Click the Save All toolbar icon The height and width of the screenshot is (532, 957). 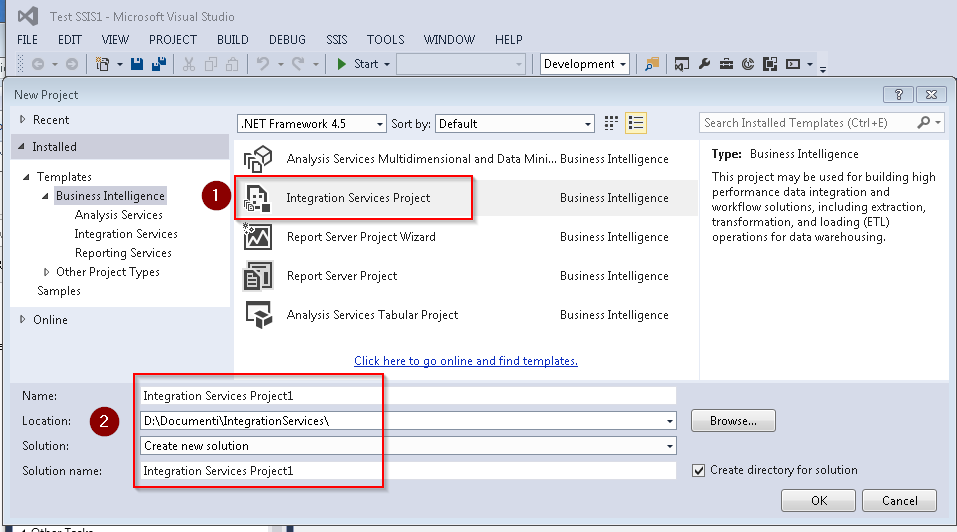[159, 64]
